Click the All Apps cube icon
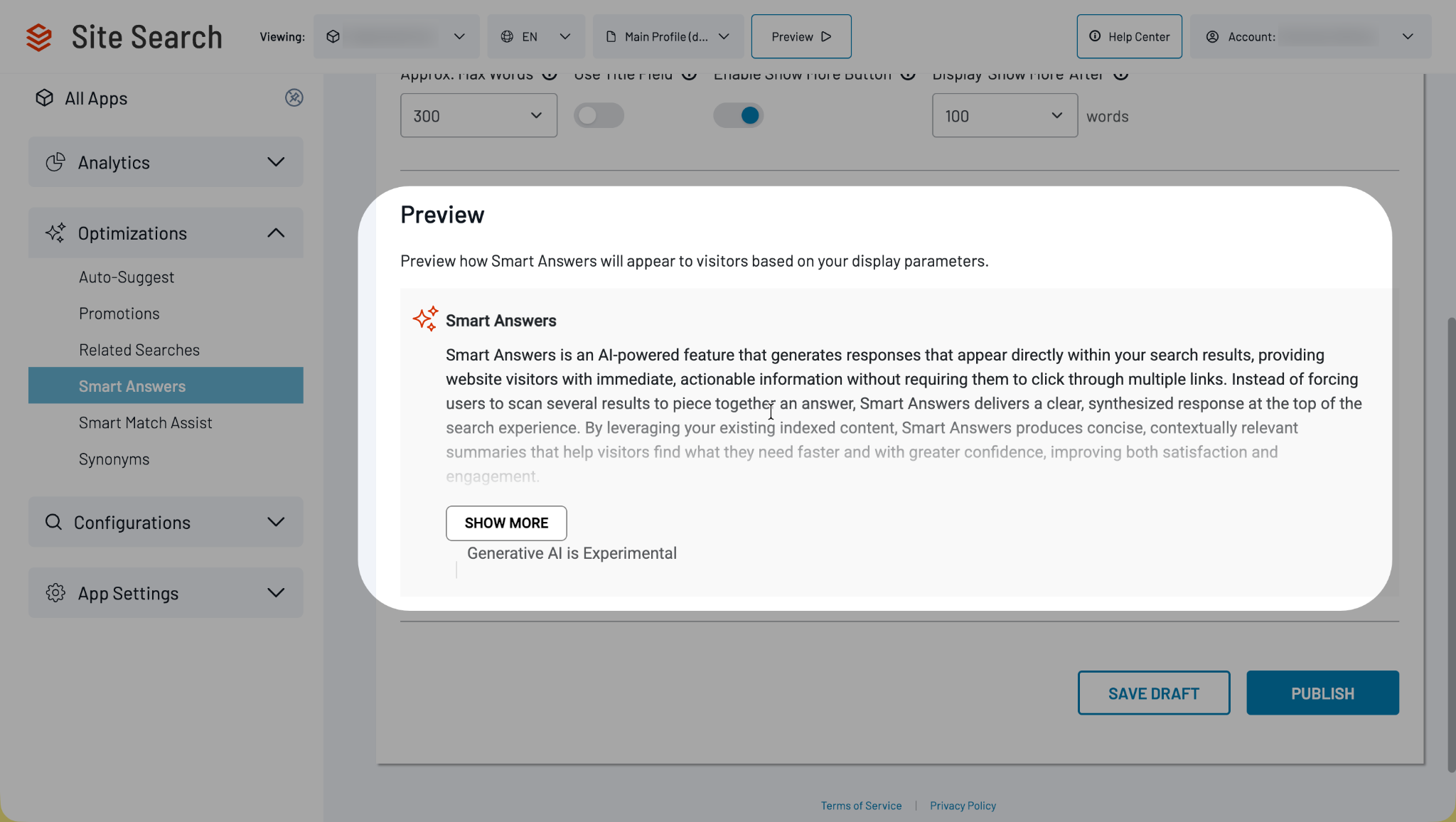1456x822 pixels. click(x=45, y=98)
